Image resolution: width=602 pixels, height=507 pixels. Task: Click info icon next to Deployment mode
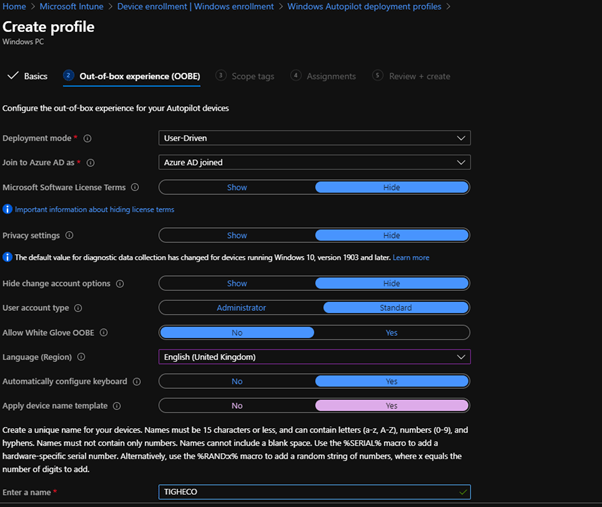(x=88, y=138)
